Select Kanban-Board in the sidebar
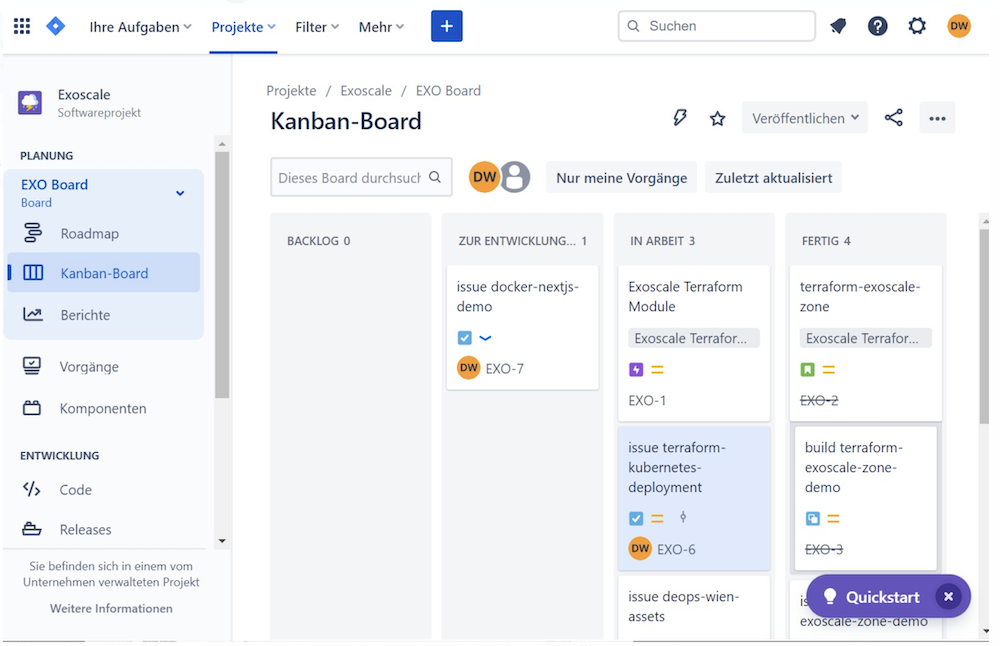Screen dimensions: 1000x646 103,273
